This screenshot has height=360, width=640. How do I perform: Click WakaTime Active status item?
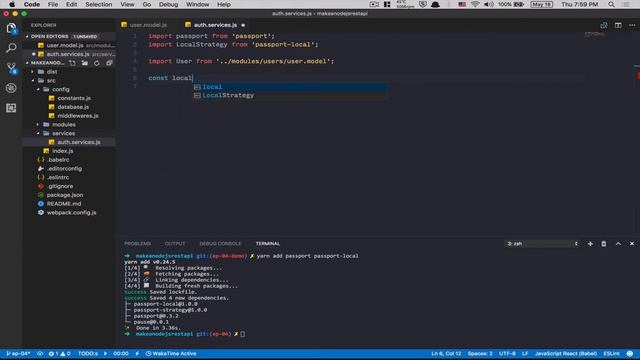pyautogui.click(x=171, y=353)
